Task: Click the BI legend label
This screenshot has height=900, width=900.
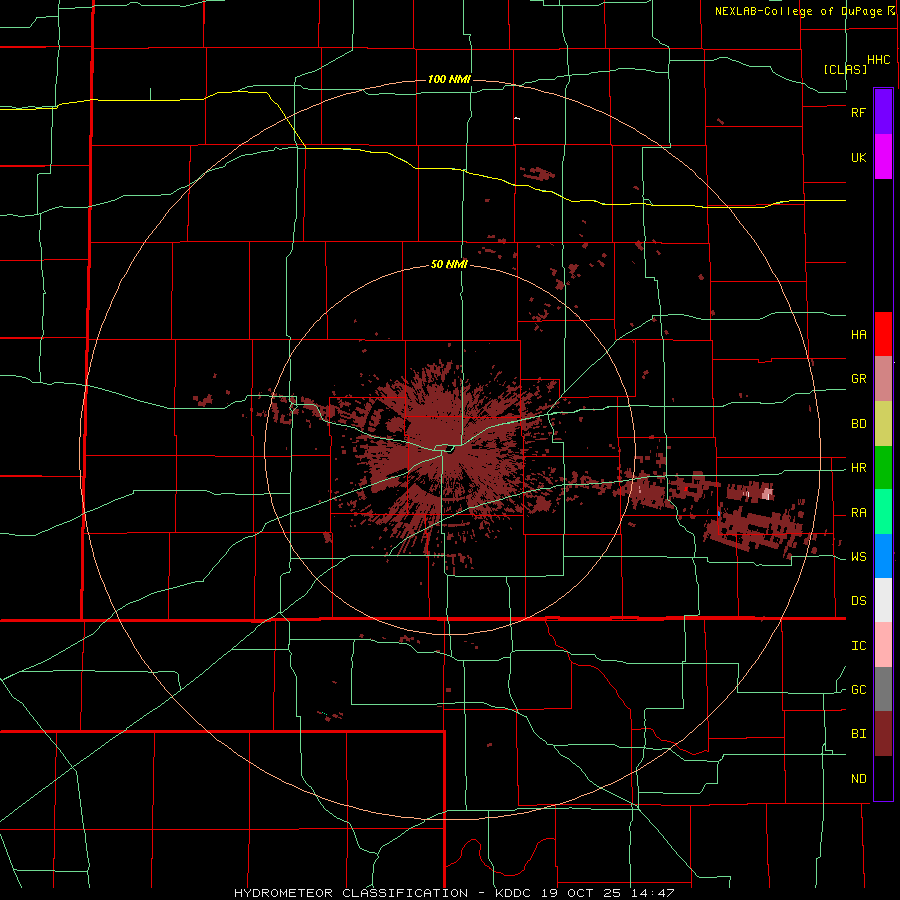Action: point(858,734)
